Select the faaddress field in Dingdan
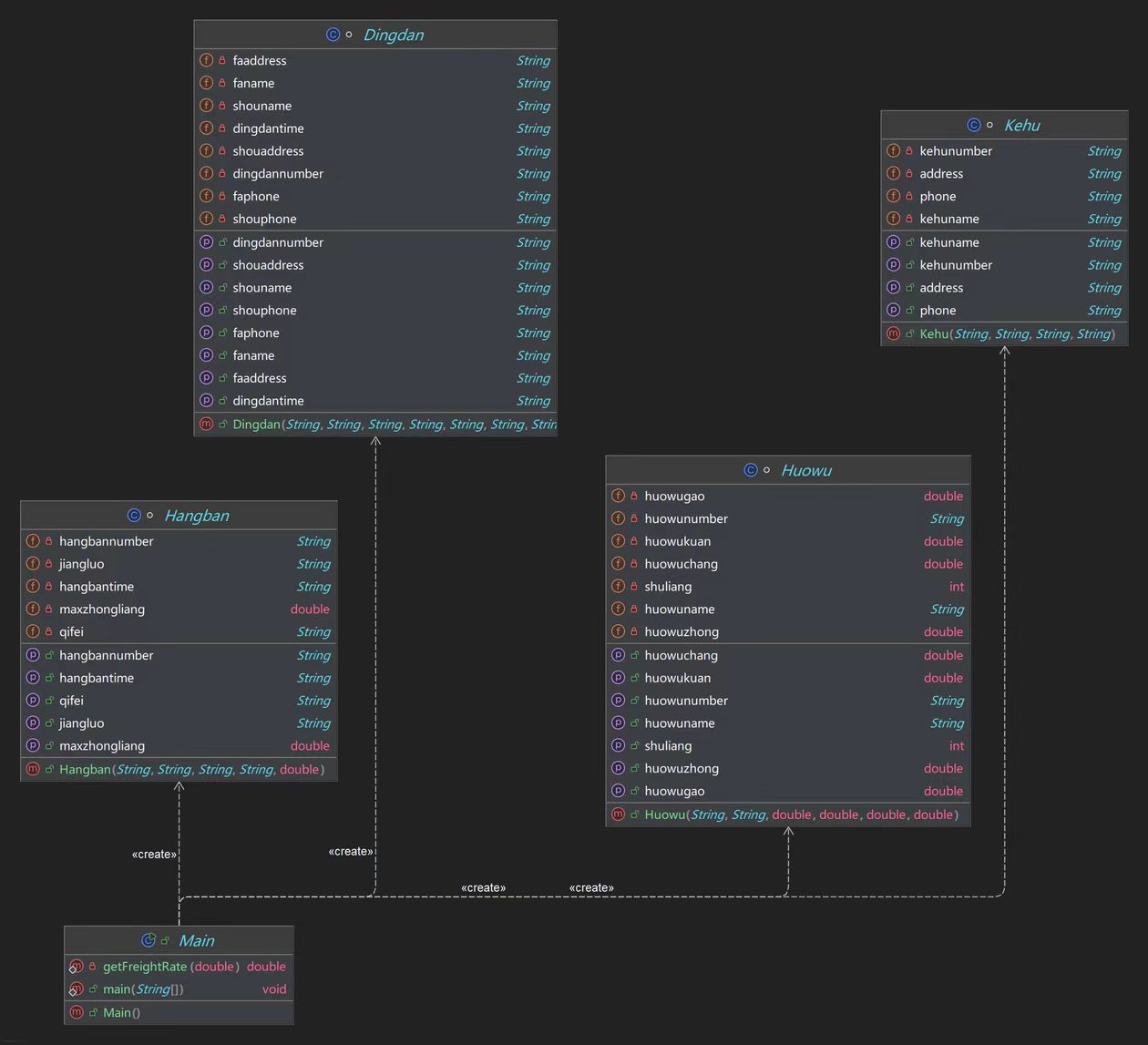This screenshot has height=1045, width=1148. pos(375,60)
